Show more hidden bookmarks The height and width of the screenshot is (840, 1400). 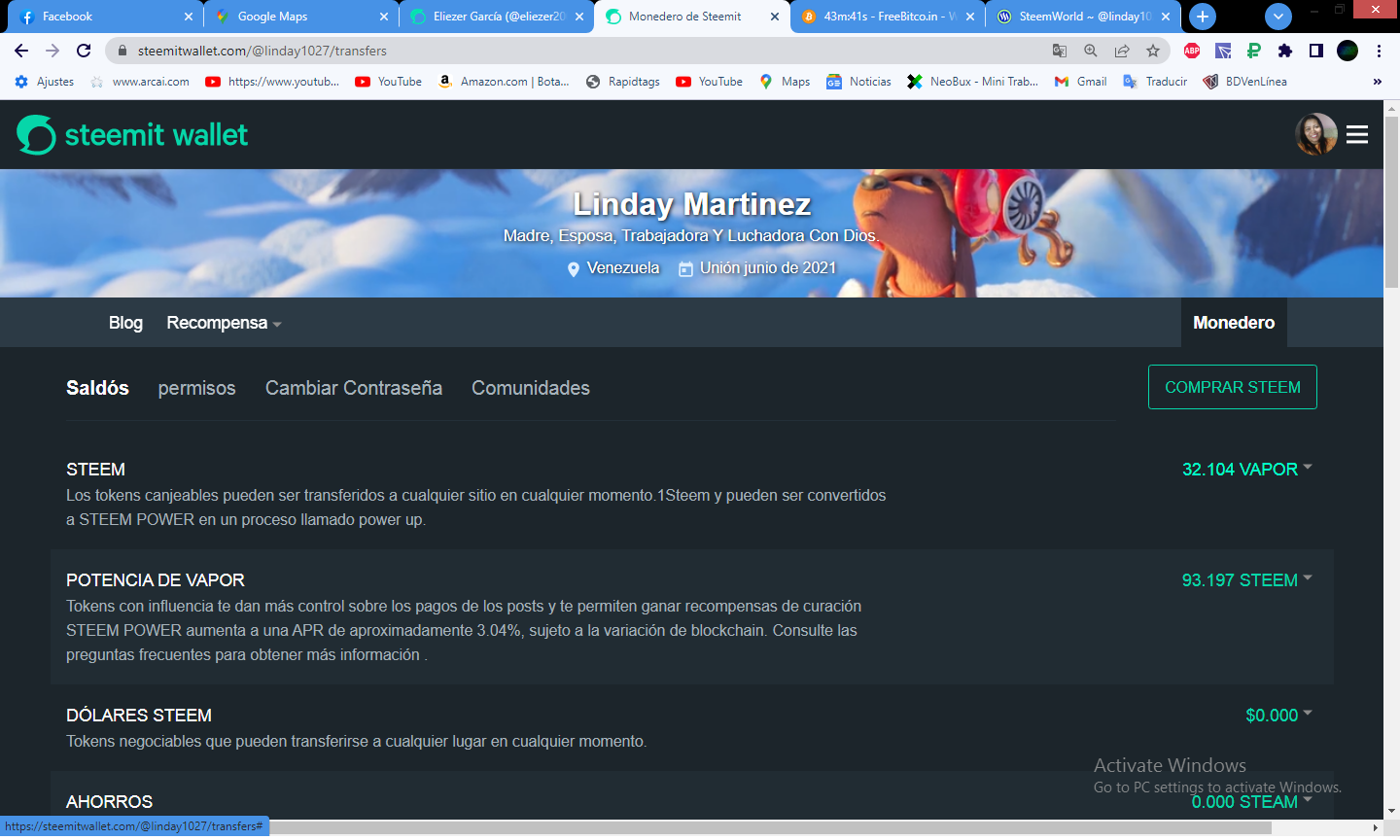pyautogui.click(x=1378, y=82)
